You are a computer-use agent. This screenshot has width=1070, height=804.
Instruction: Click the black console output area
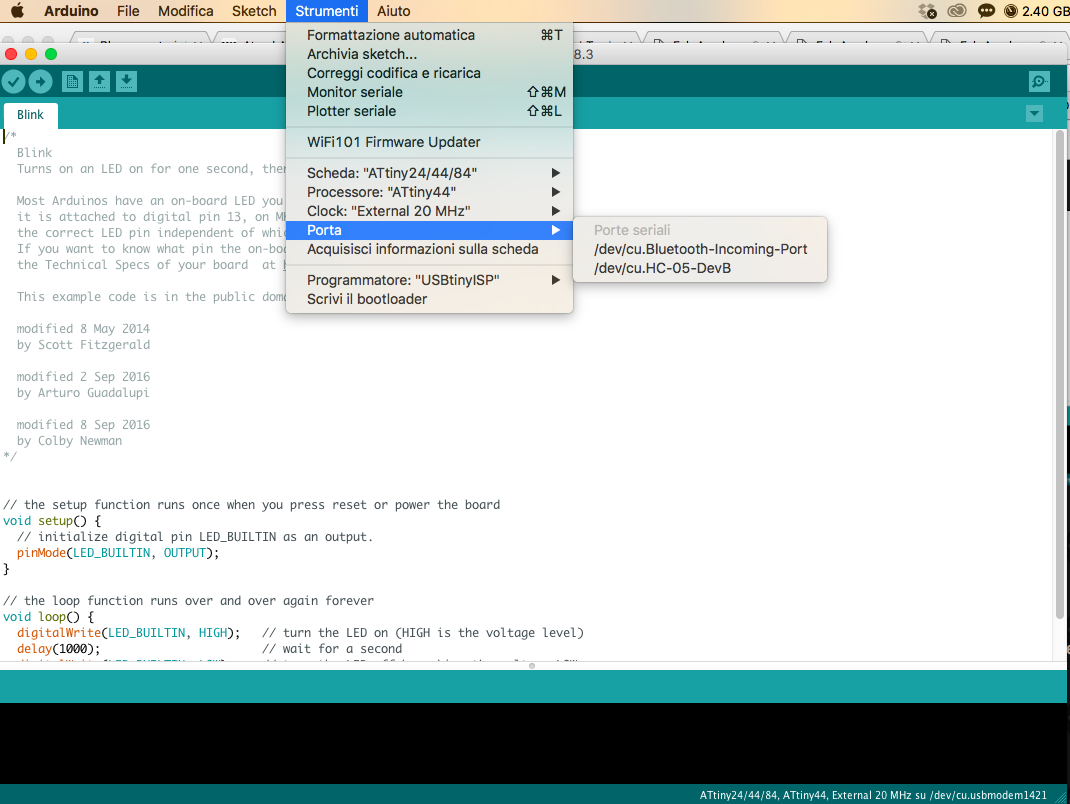point(535,743)
